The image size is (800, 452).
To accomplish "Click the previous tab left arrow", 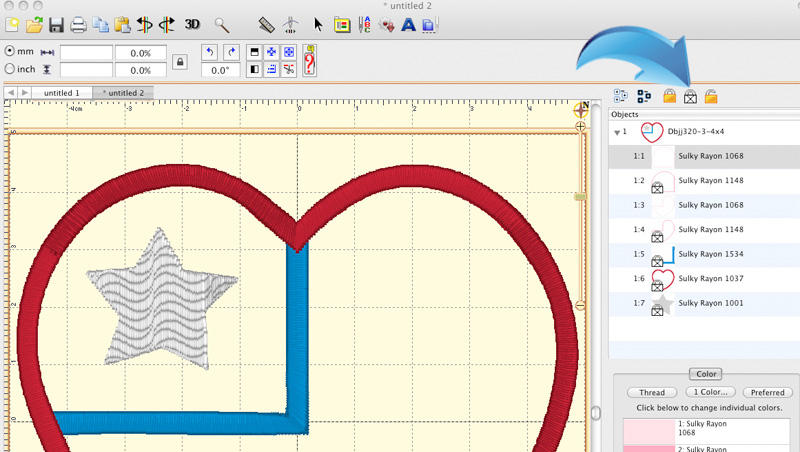I will tap(11, 92).
